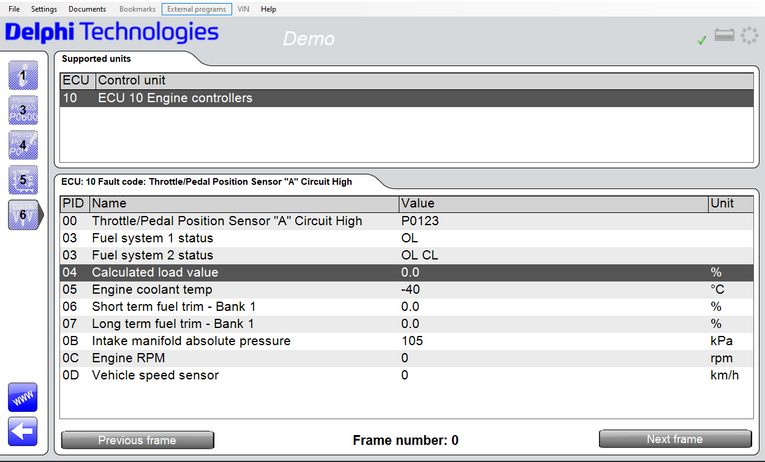Screen dimensions: 765x462
Task: Click the battery status icon
Action: point(724,37)
